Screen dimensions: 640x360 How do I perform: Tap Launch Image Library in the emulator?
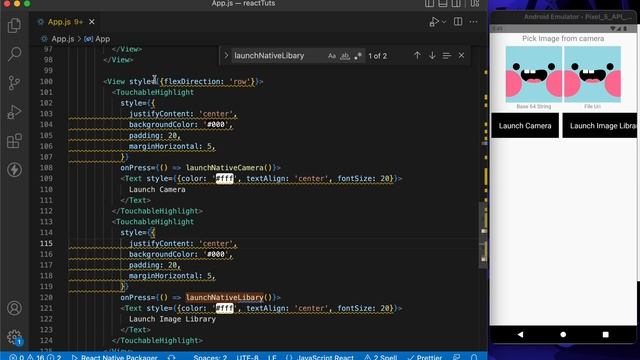click(x=600, y=126)
